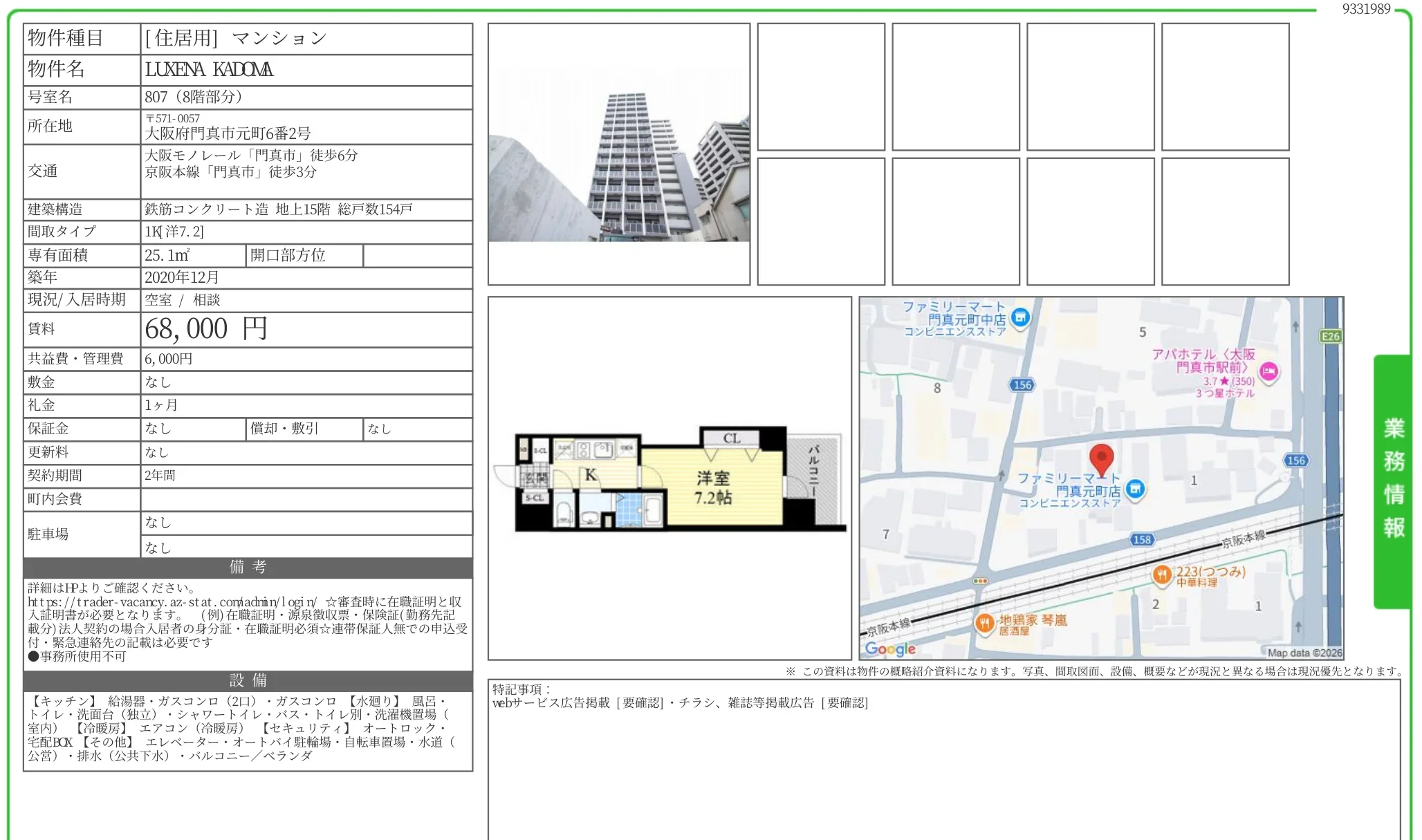Image resolution: width=1422 pixels, height=840 pixels.
Task: Click the APA Hotel pink marker
Action: (x=1268, y=372)
